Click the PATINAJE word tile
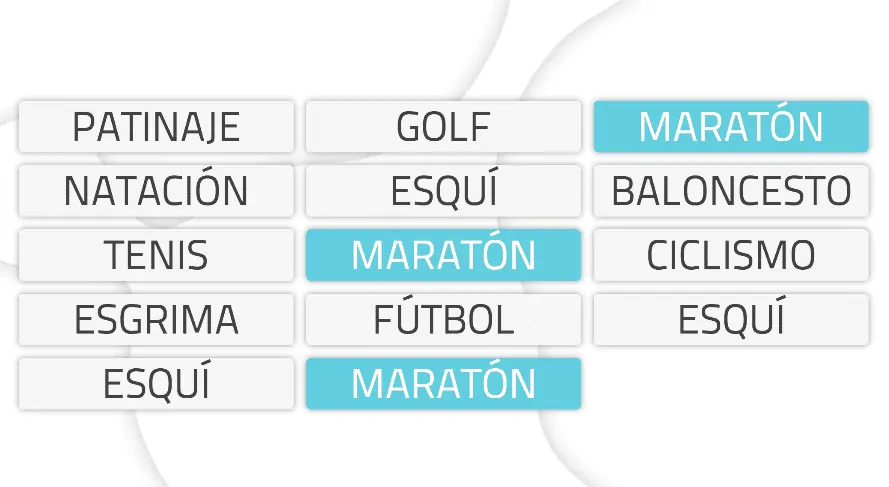 (156, 127)
